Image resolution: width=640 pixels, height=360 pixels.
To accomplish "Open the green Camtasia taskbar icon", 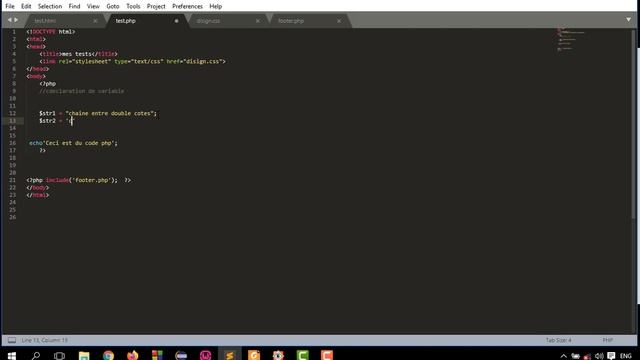I will 302,356.
